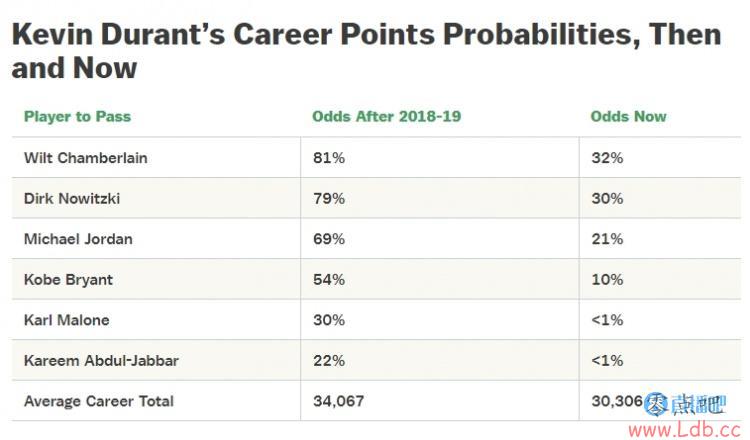Select the Kareem Abdul-Jabbar row name
Viewport: 750px width, 440px height.
pyautogui.click(x=101, y=361)
